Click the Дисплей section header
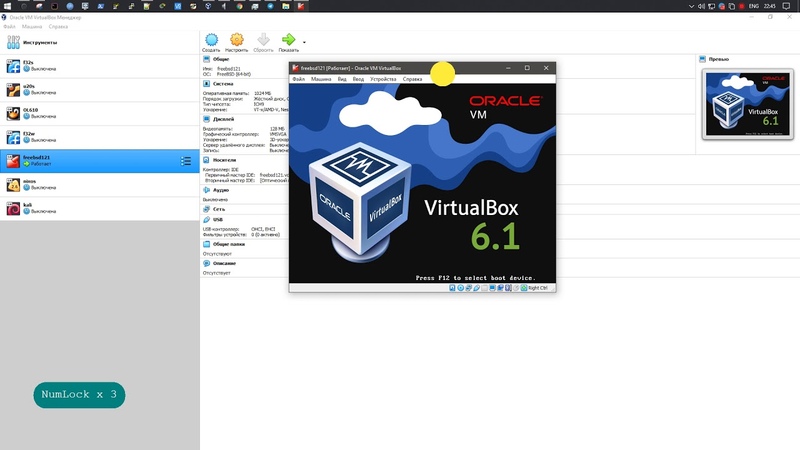This screenshot has width=800, height=450. pos(223,119)
